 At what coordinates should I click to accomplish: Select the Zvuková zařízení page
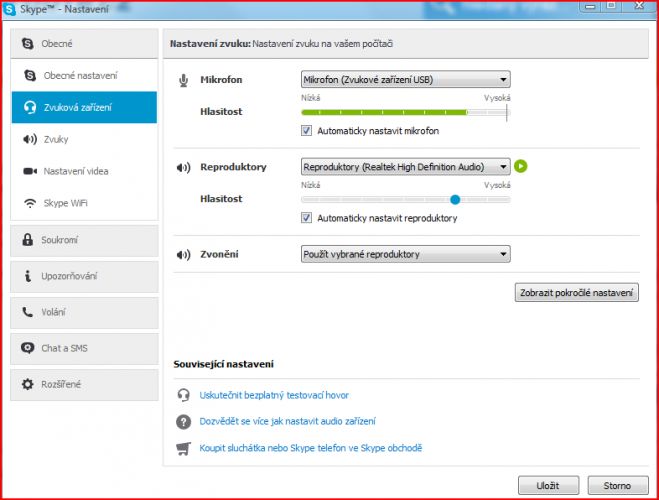coord(84,108)
